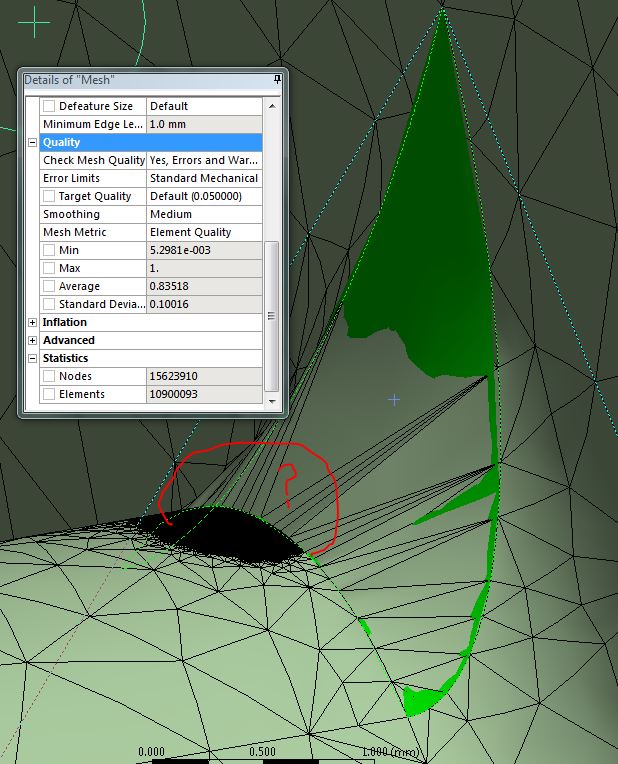Click the Minimum Edge Length row label

coord(93,124)
